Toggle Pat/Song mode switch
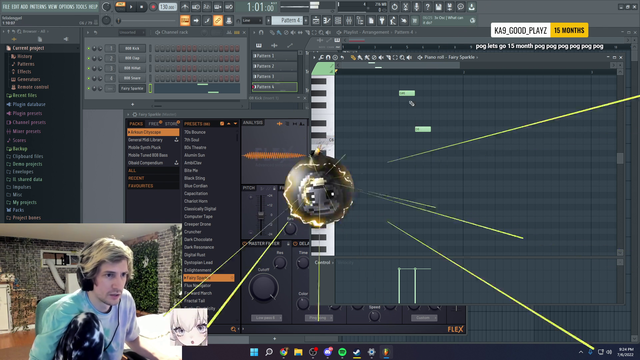The width and height of the screenshot is (640, 360). 120,7
